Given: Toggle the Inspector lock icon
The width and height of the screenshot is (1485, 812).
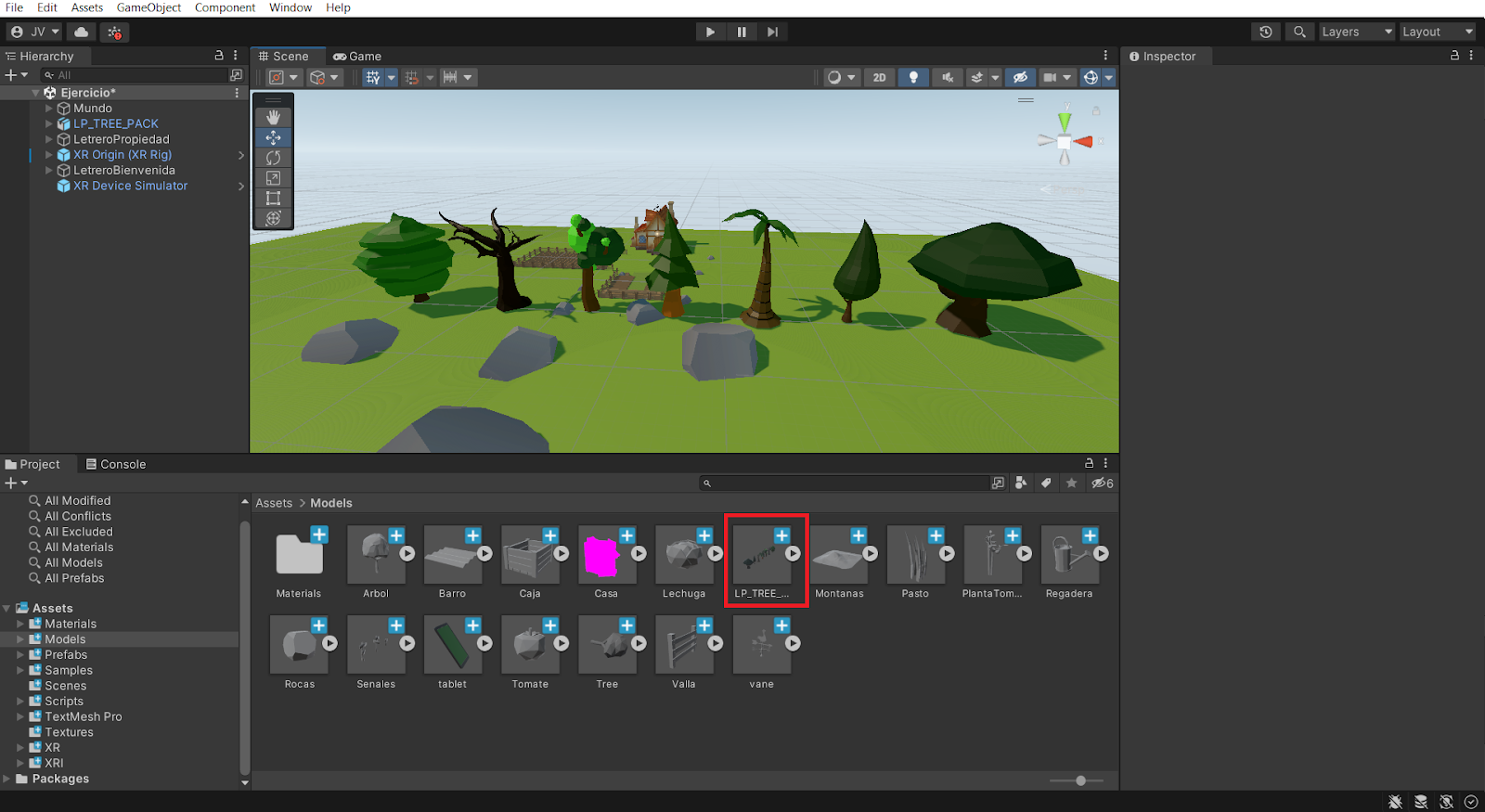Looking at the screenshot, I should [1454, 56].
